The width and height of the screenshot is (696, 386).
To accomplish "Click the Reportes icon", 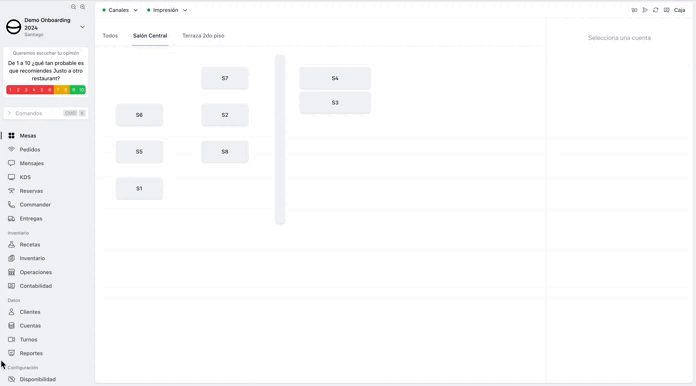I will pyautogui.click(x=12, y=353).
